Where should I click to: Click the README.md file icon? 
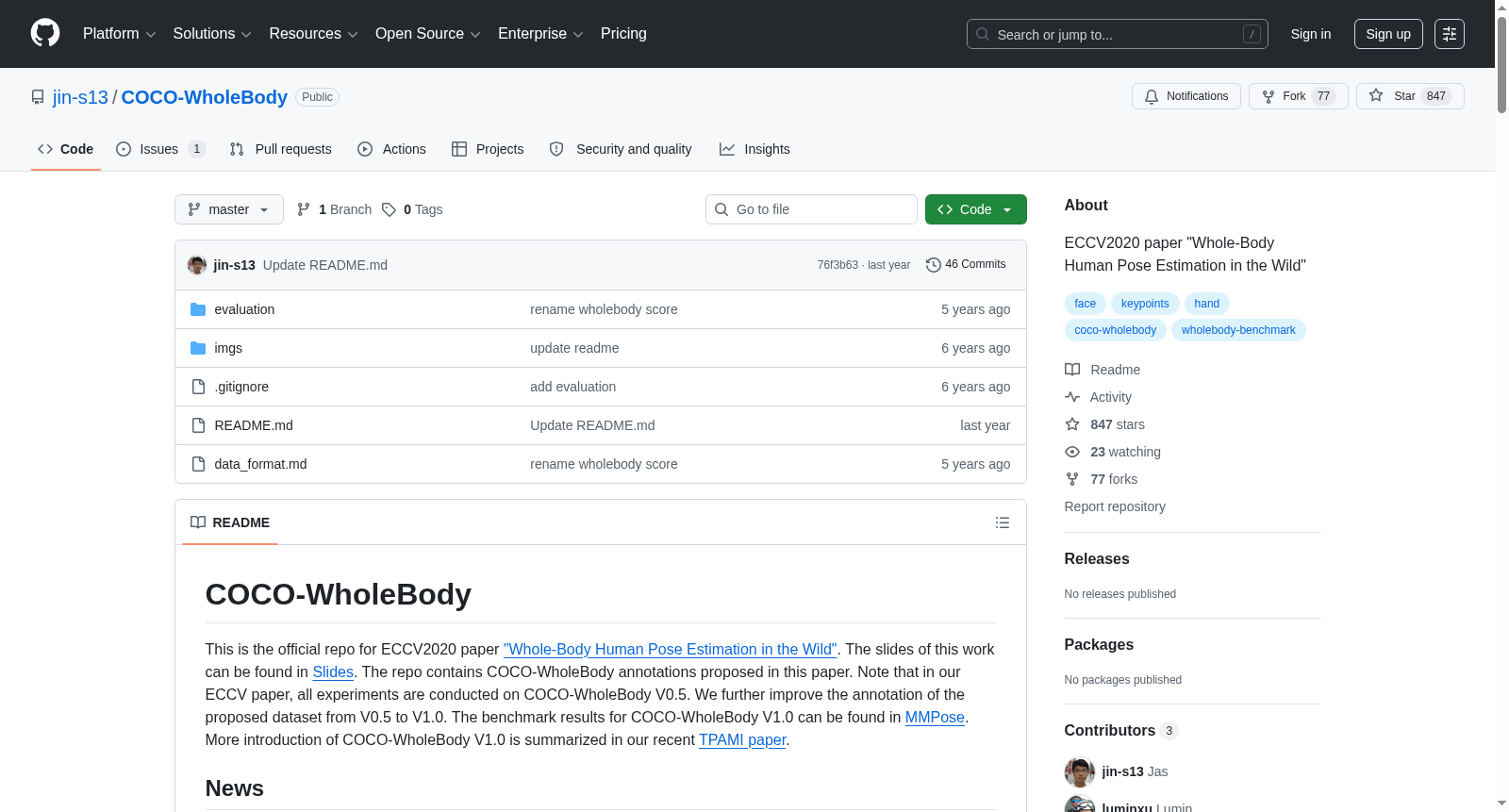pyautogui.click(x=198, y=425)
